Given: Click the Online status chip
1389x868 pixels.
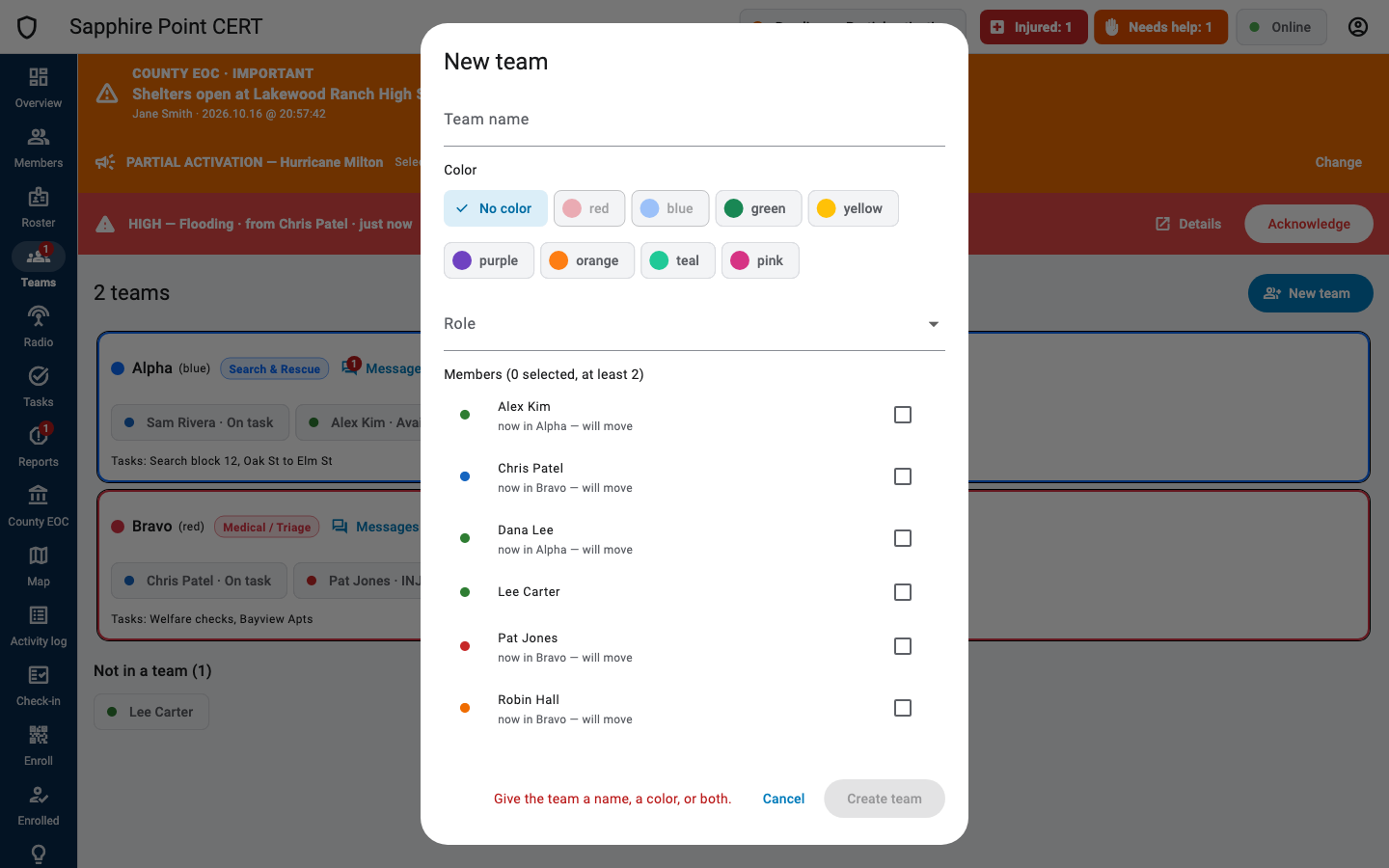Looking at the screenshot, I should pyautogui.click(x=1281, y=27).
